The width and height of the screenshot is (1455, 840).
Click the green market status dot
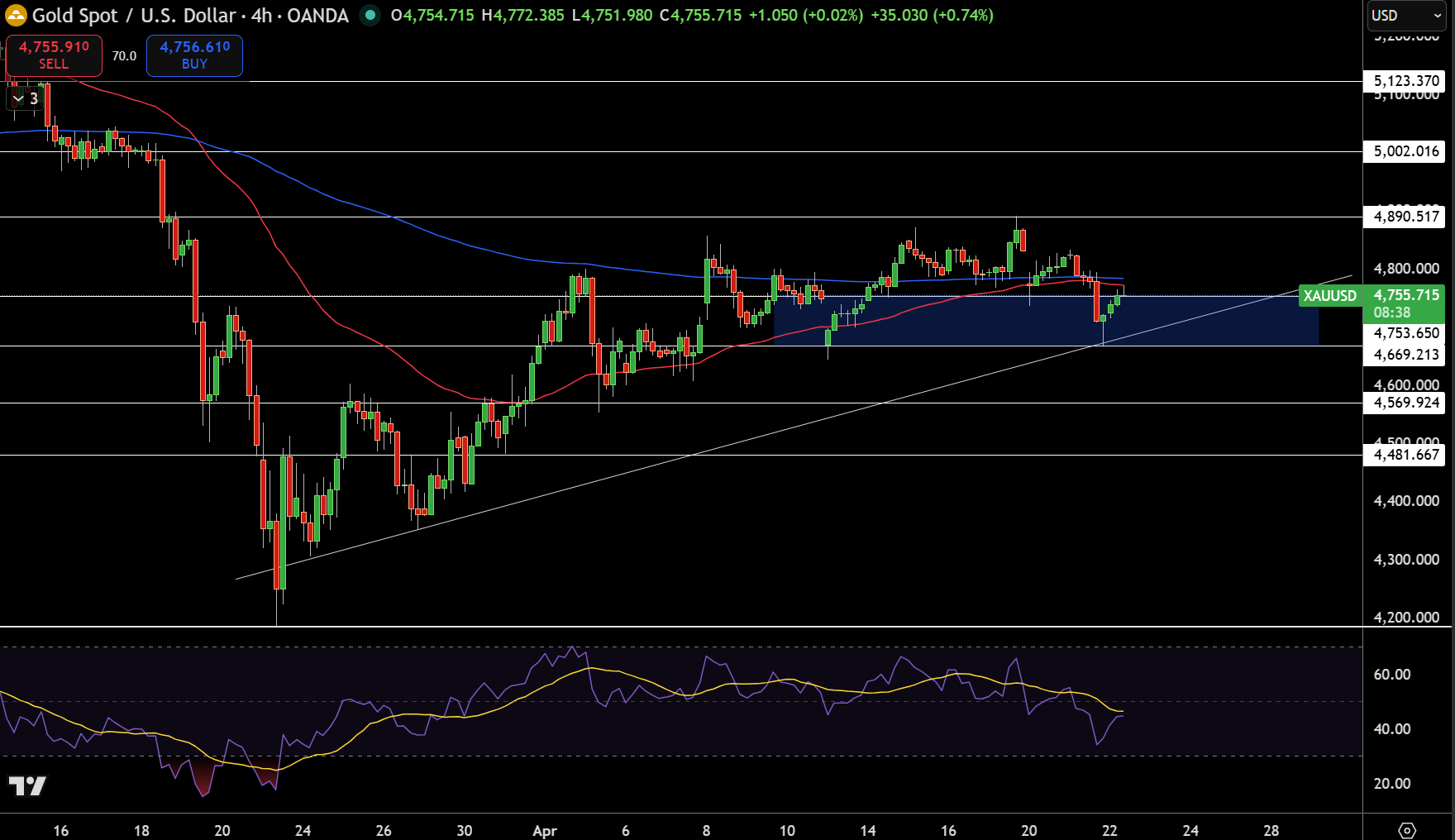click(370, 15)
